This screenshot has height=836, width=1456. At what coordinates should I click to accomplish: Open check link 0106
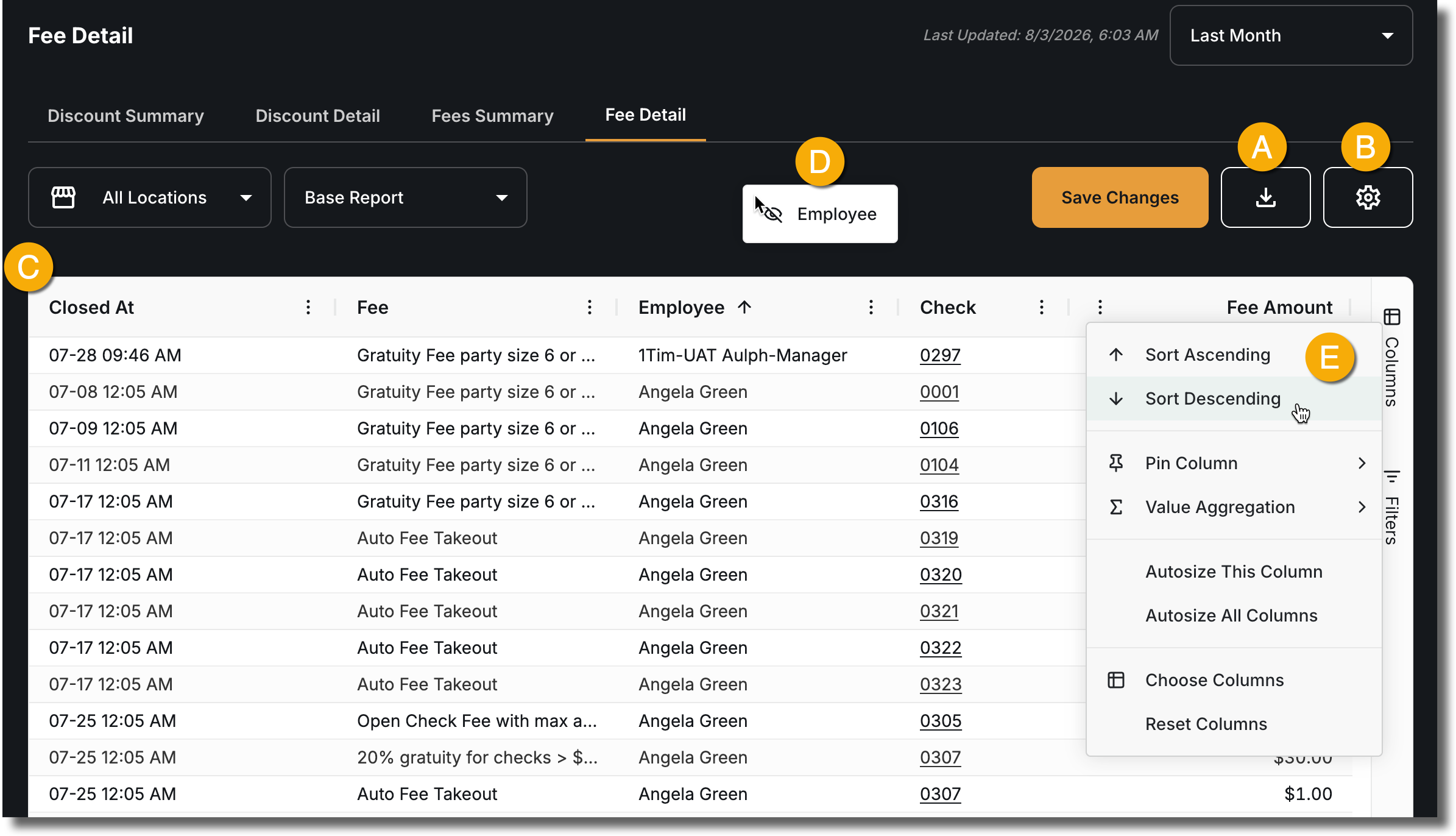pyautogui.click(x=939, y=428)
